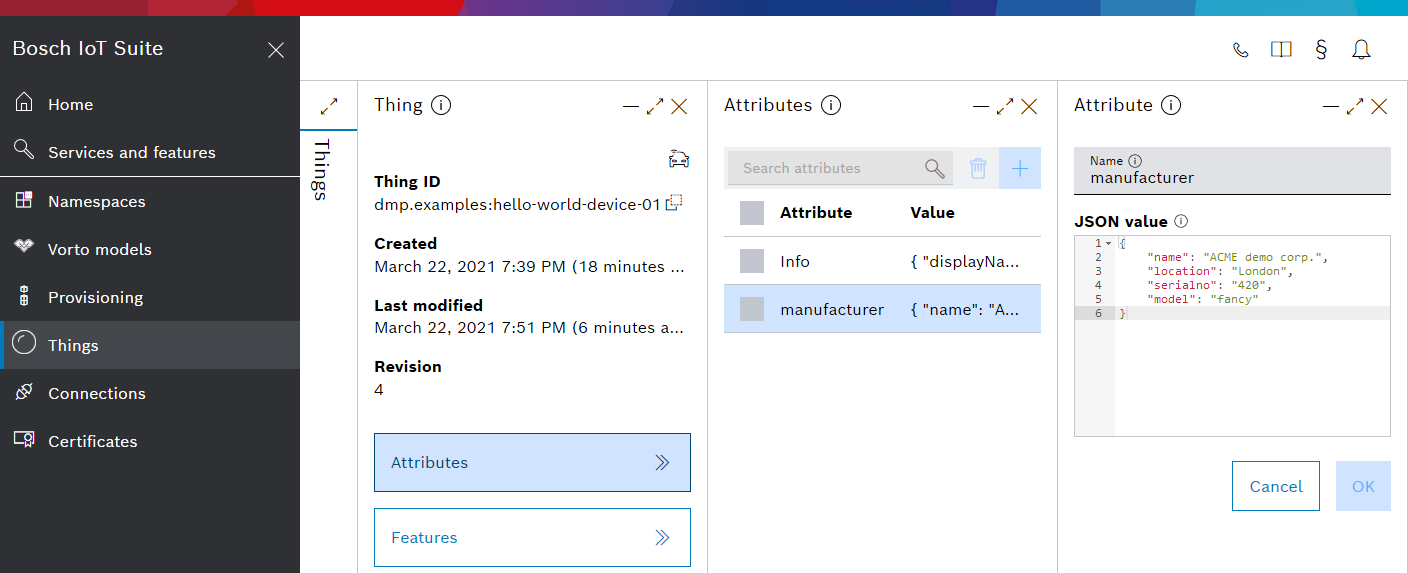Select the vertical Things tab

pyautogui.click(x=322, y=170)
